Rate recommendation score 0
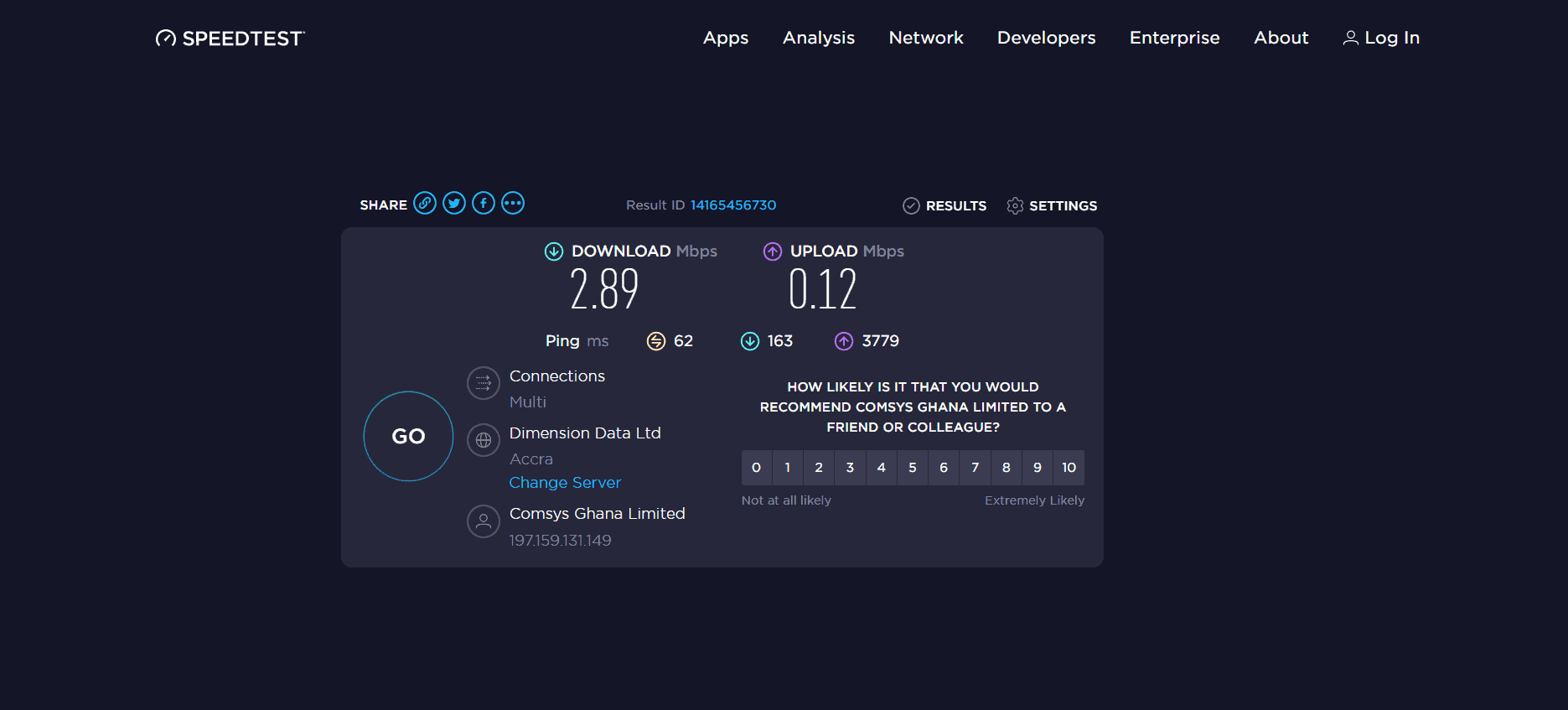1568x710 pixels. pos(757,468)
